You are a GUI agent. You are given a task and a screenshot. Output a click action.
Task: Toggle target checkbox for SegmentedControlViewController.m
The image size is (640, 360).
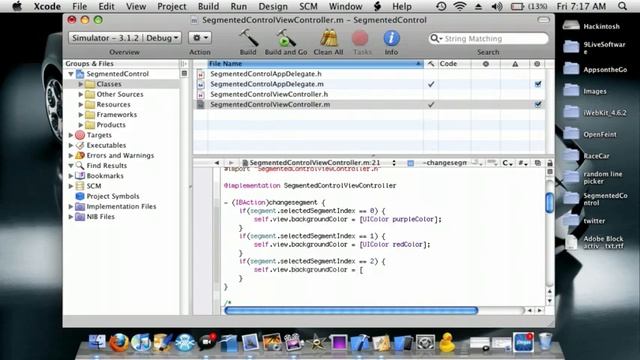(x=538, y=104)
